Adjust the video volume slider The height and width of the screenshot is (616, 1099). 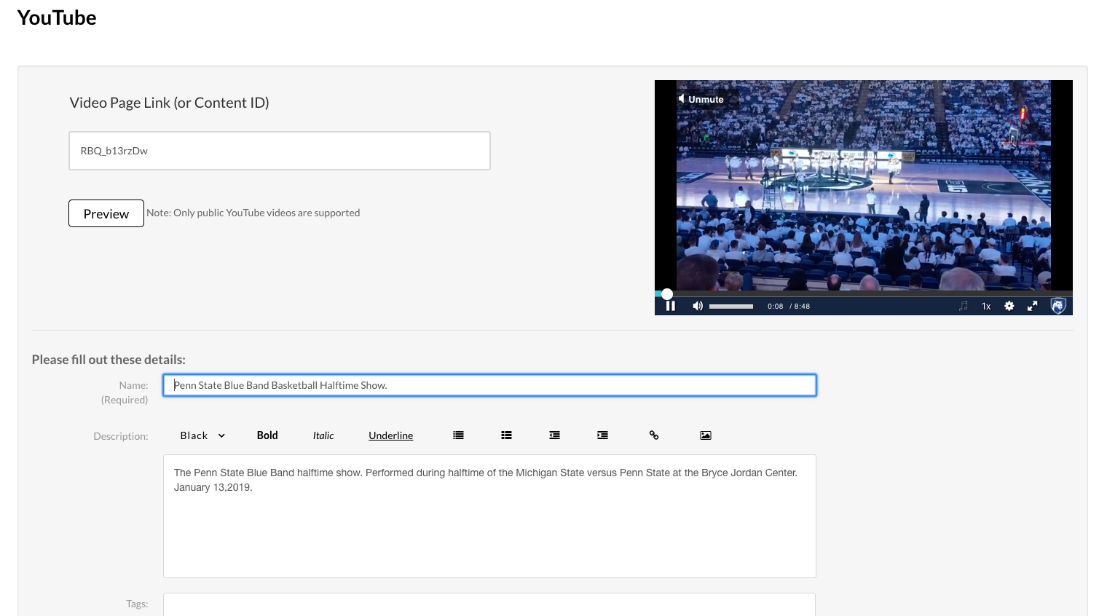(x=731, y=306)
